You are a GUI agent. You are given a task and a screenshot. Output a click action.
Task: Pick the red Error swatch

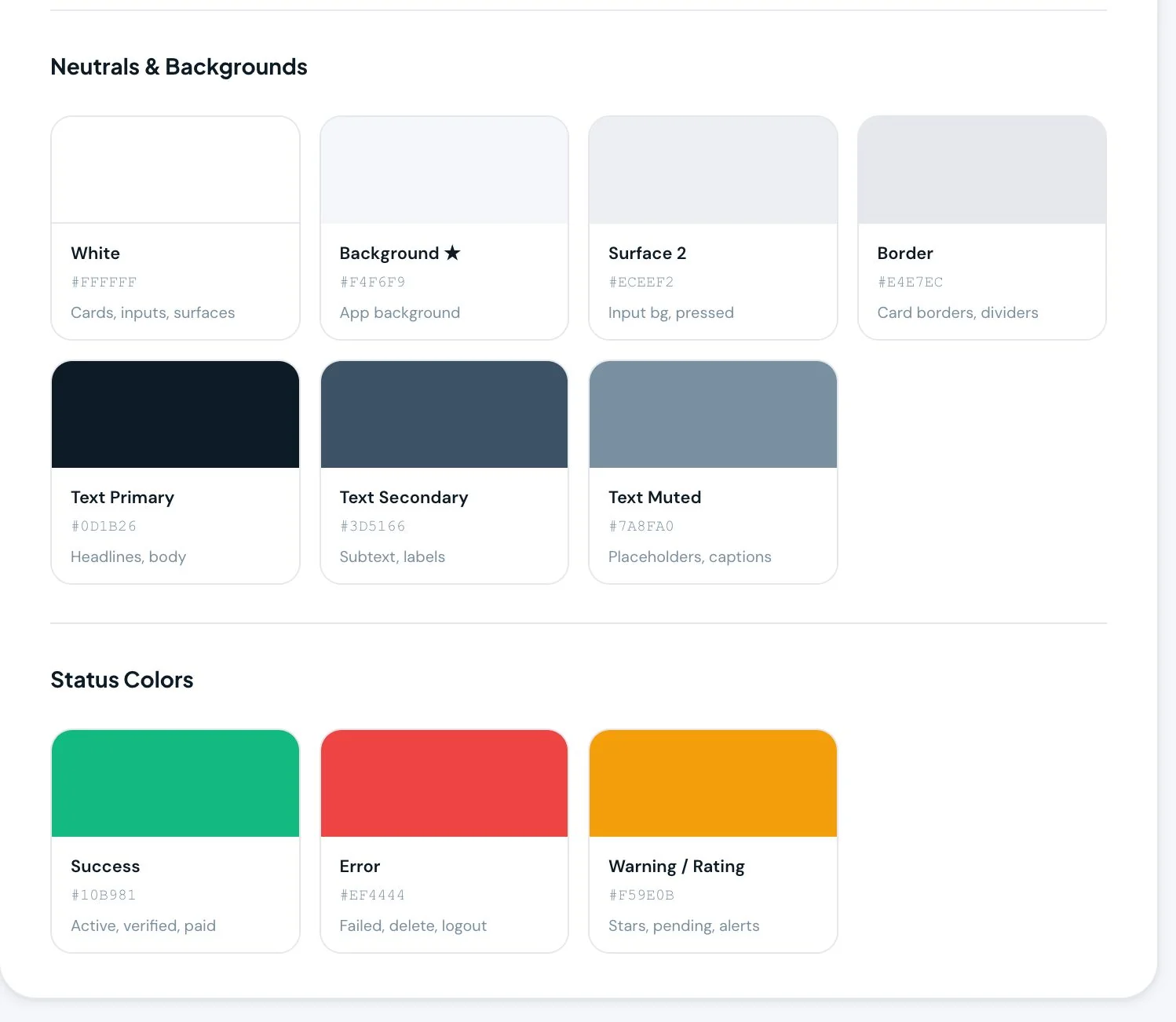(444, 783)
